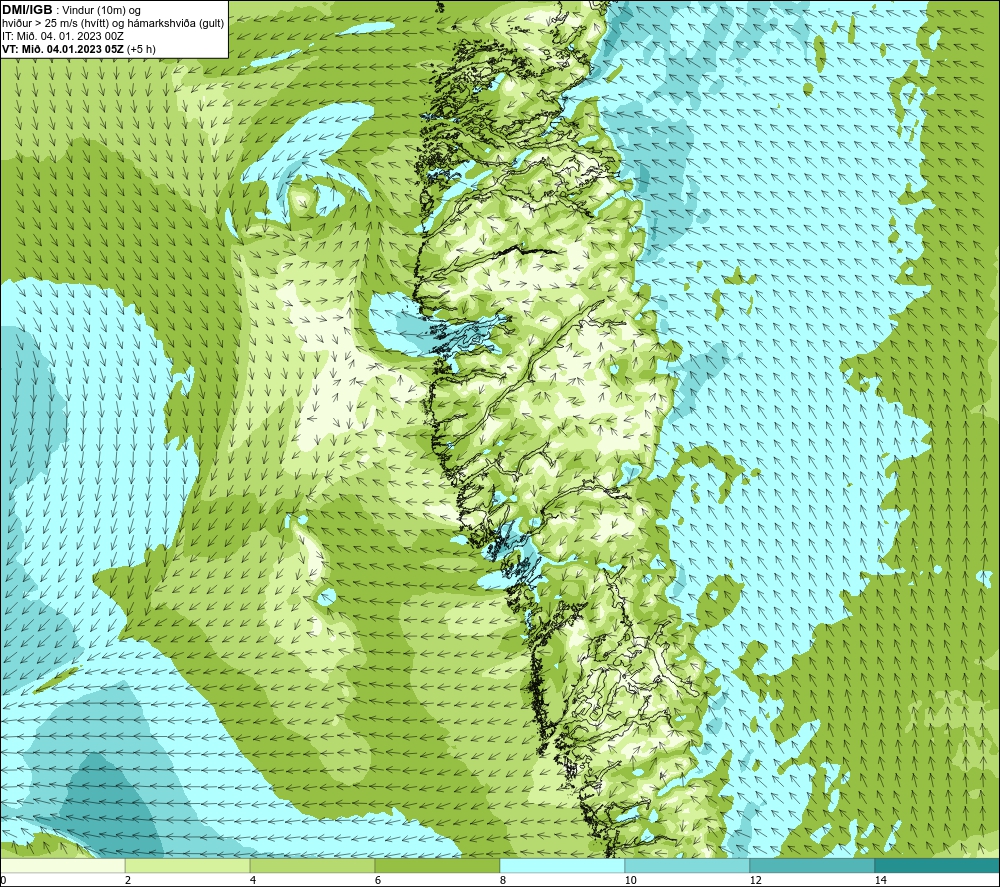1000x887 pixels.
Task: Click the '6' scale label
Action: pos(378,880)
